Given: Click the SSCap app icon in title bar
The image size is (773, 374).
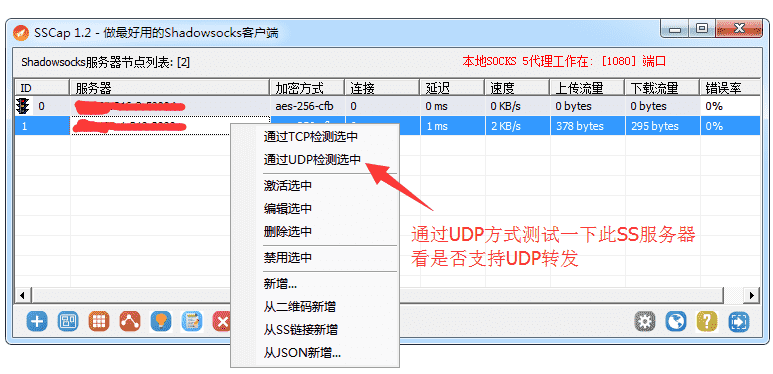Looking at the screenshot, I should (x=21, y=33).
